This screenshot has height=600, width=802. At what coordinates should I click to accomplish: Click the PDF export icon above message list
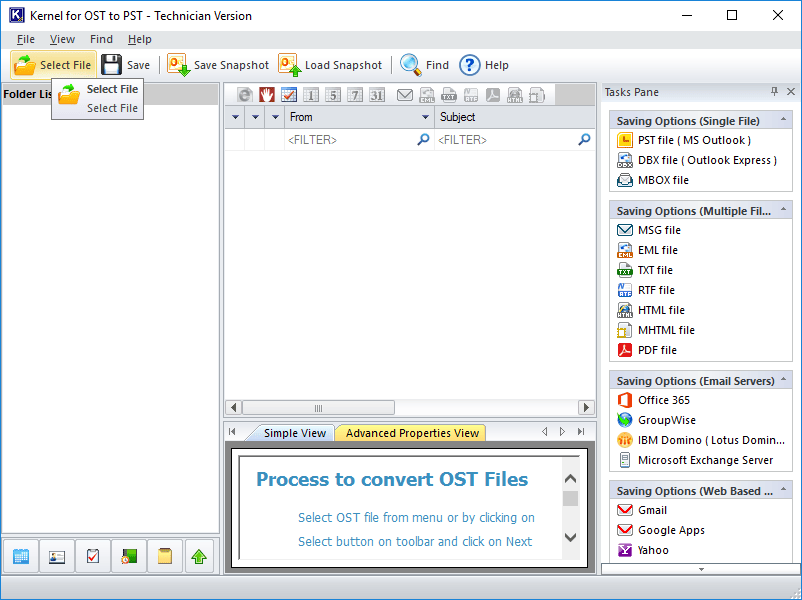(493, 95)
